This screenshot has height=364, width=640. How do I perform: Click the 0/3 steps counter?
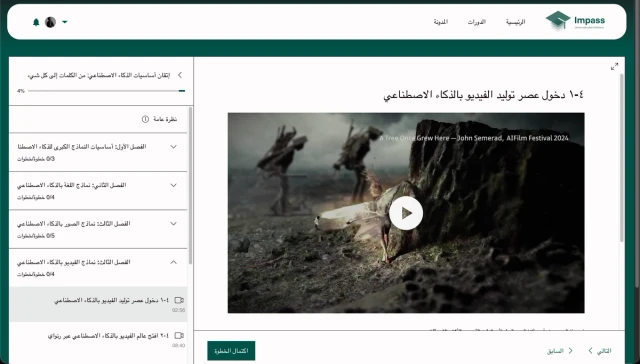(36, 159)
